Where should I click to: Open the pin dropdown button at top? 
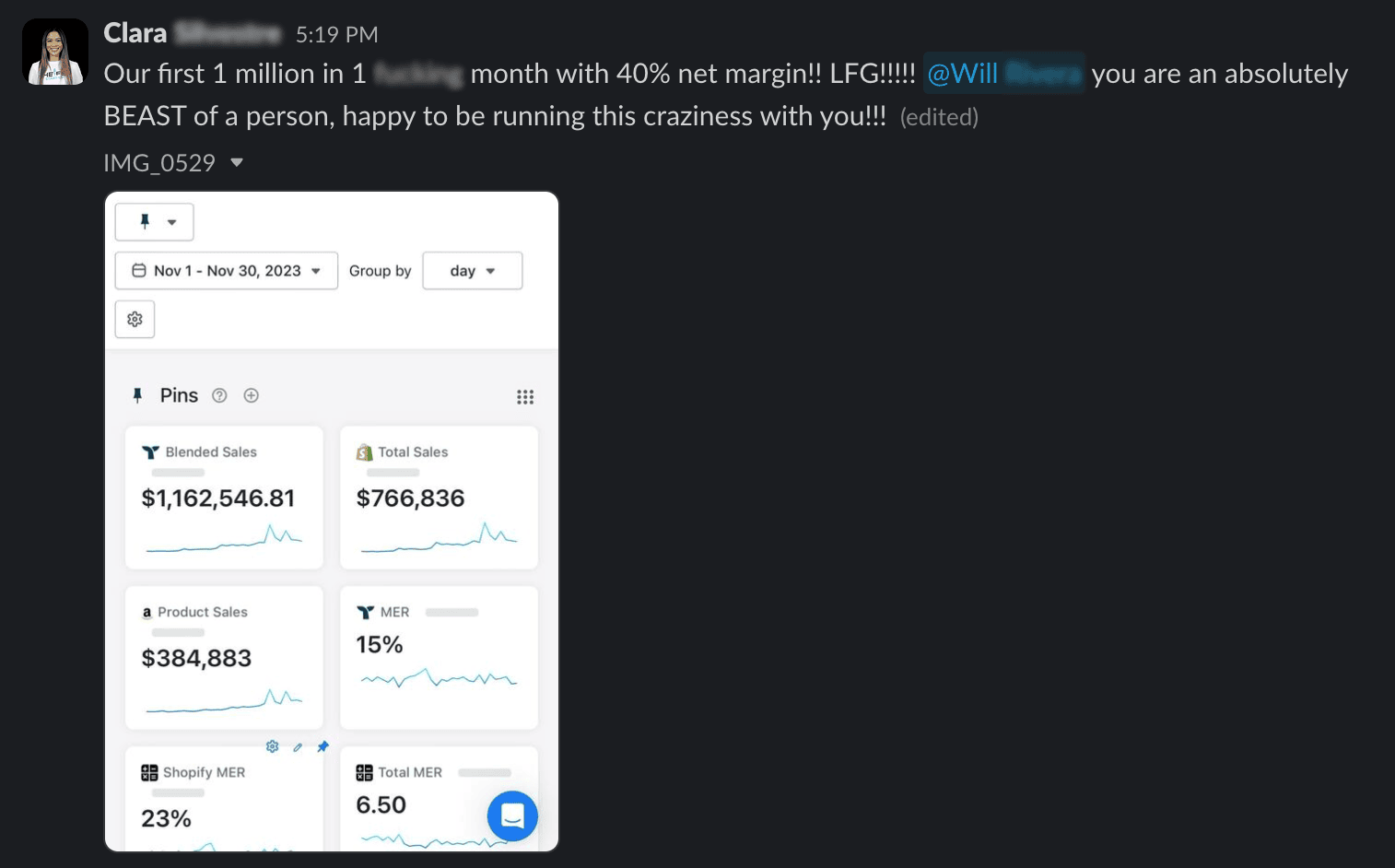pyautogui.click(x=155, y=222)
